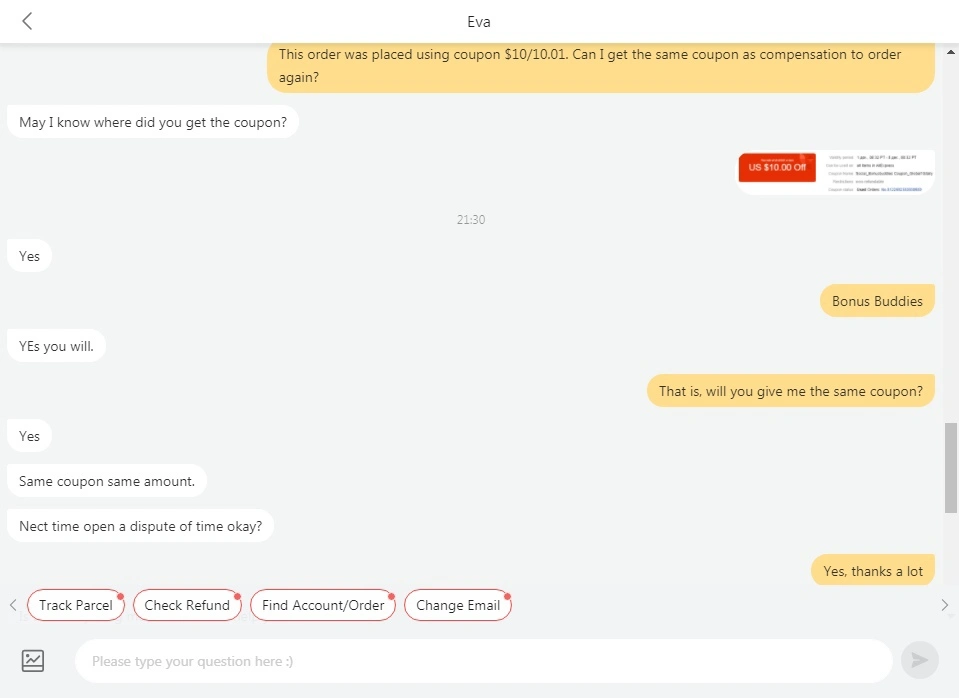Show previous quick replies with the left chevron
The width and height of the screenshot is (959, 698).
13,605
